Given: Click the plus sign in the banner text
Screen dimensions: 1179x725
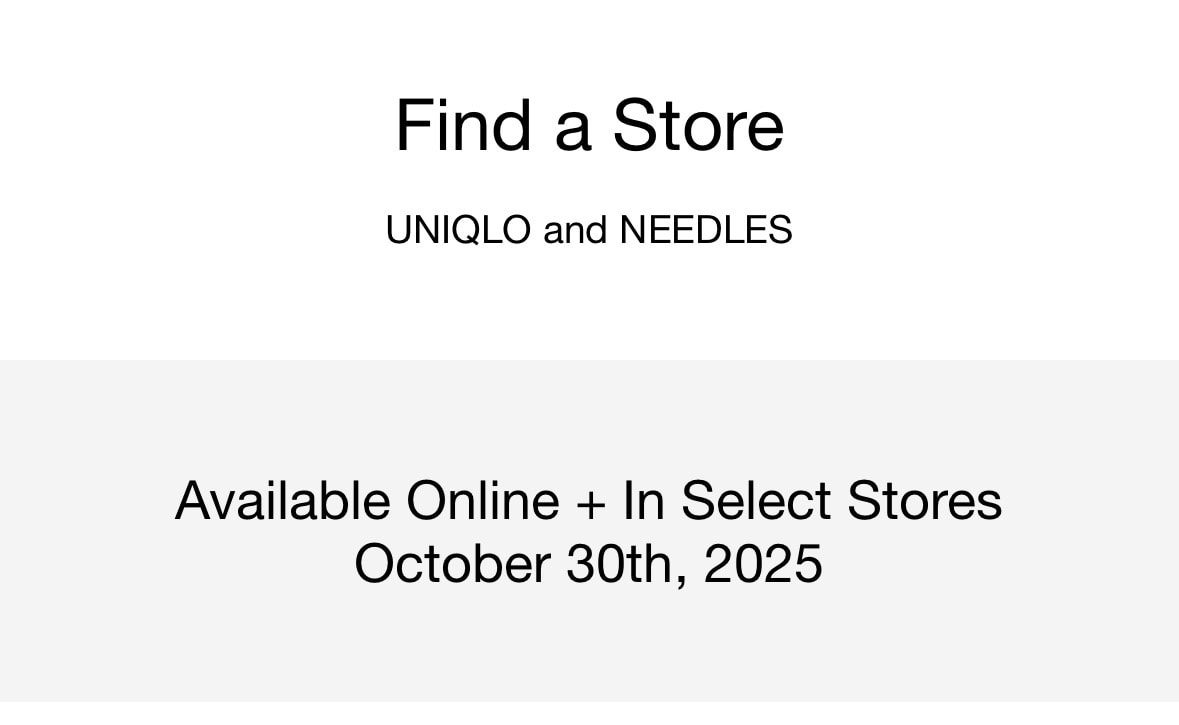Looking at the screenshot, I should [x=591, y=502].
